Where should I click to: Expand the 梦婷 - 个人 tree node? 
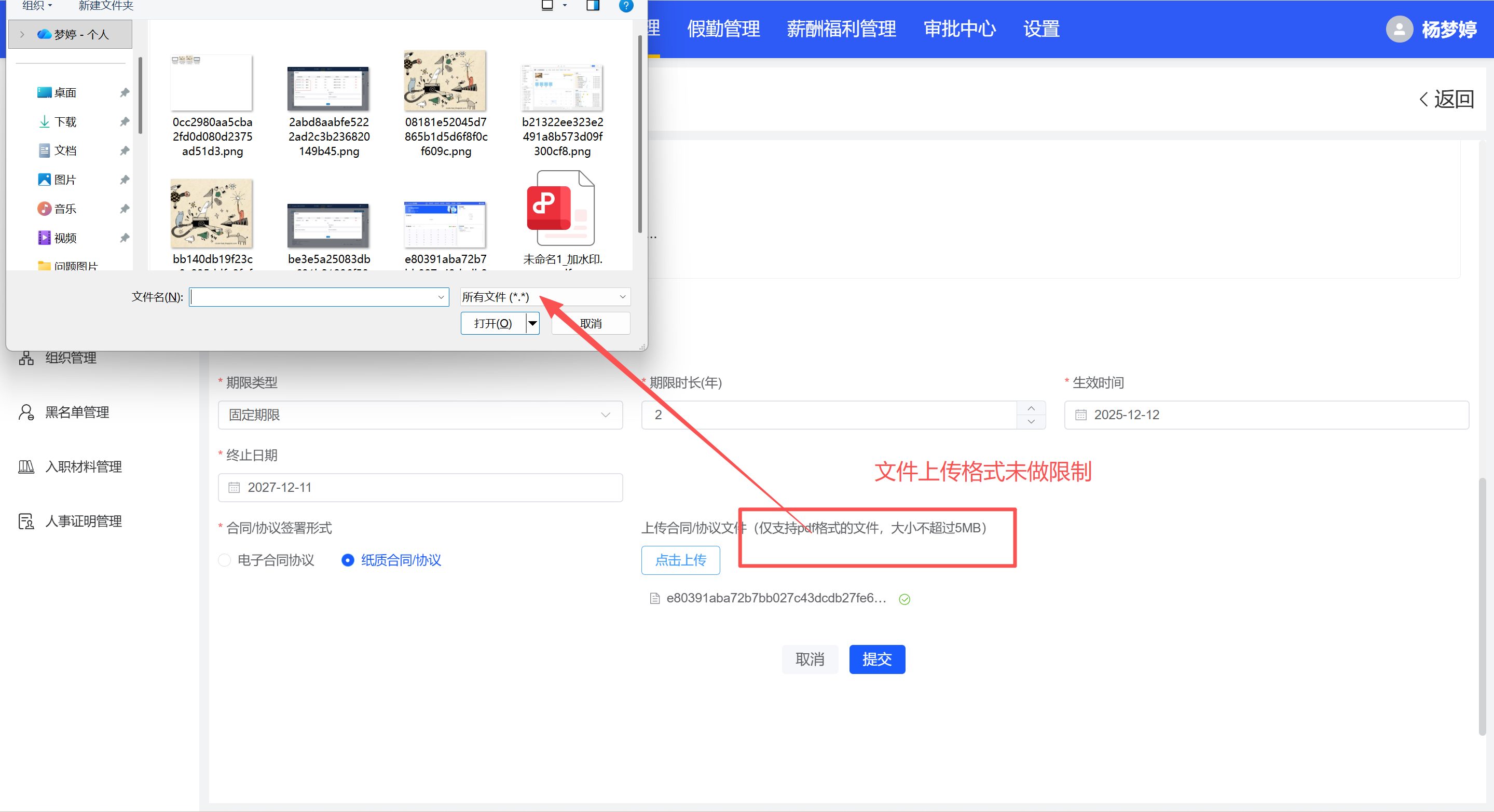coord(22,35)
